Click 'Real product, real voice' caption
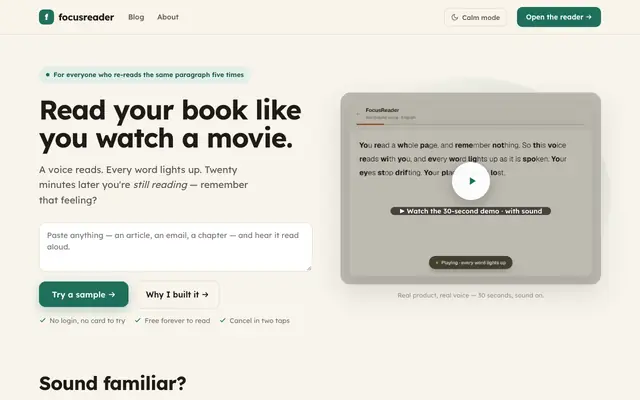This screenshot has height=400, width=640. pos(471,295)
